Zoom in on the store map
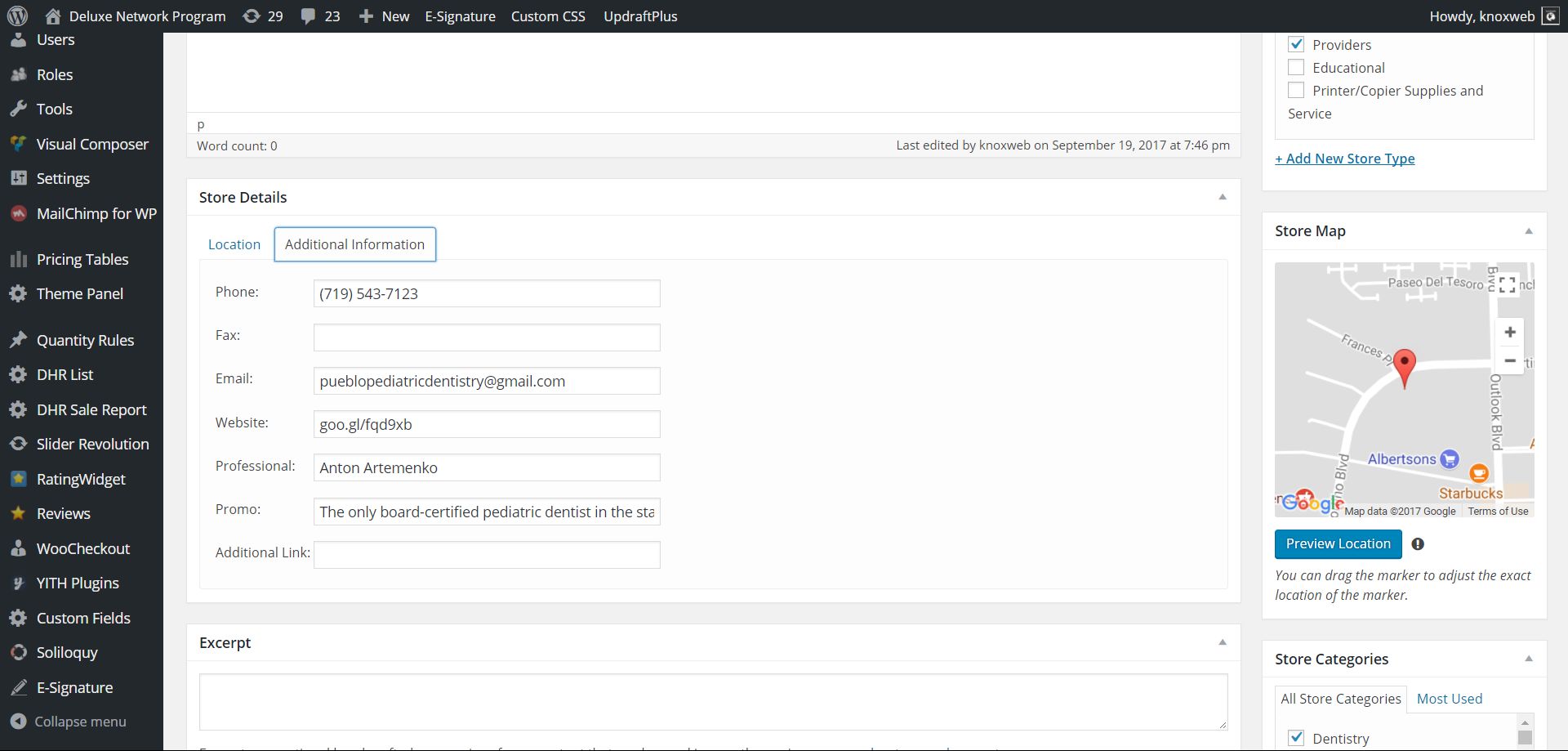1568x751 pixels. 1510,332
